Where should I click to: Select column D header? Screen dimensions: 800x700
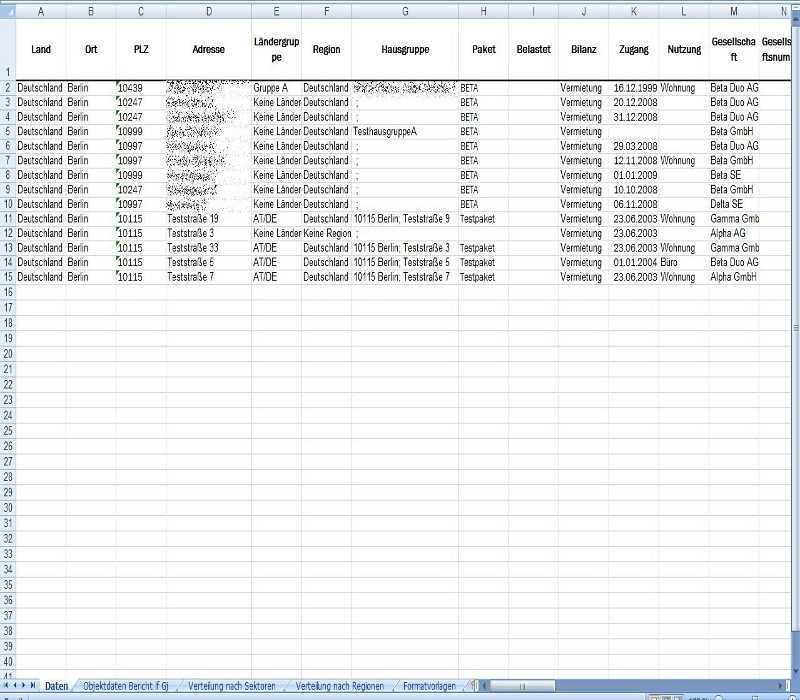point(209,11)
